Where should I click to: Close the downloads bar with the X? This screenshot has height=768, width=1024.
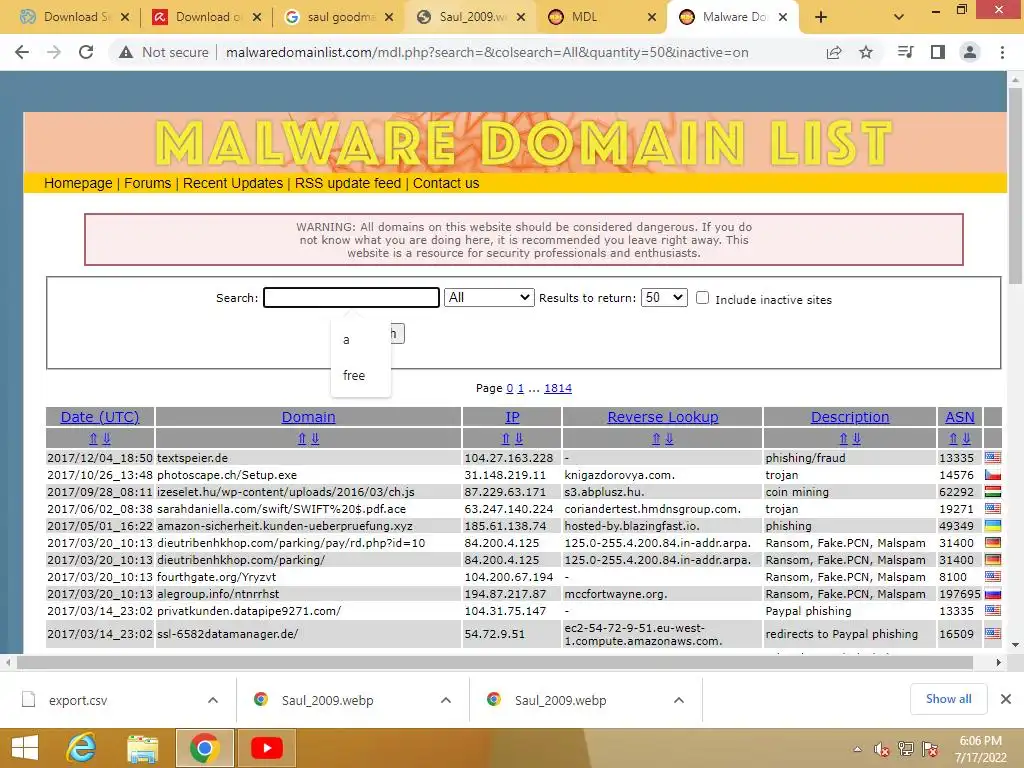pyautogui.click(x=1006, y=699)
